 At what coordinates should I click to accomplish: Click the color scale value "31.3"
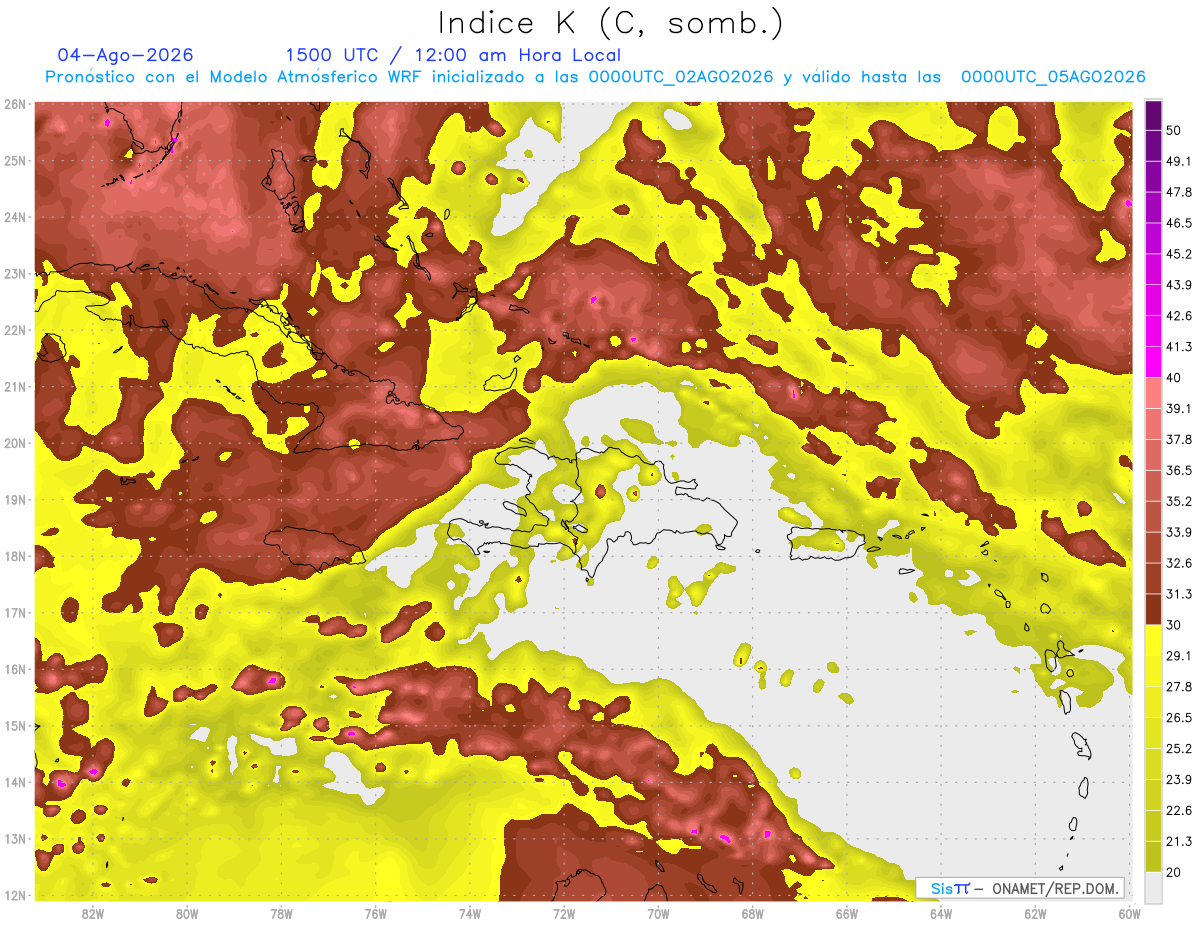tap(1180, 594)
